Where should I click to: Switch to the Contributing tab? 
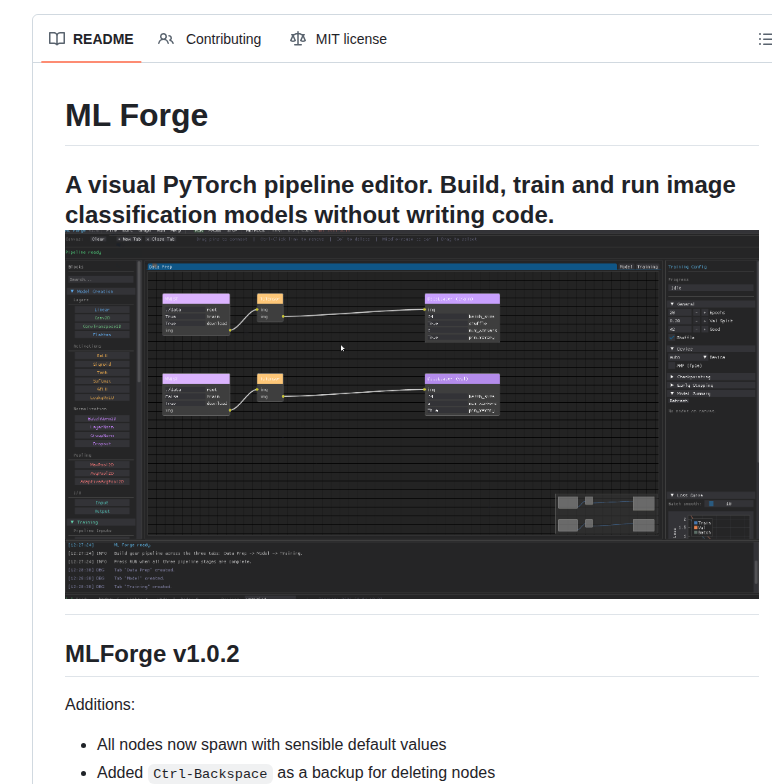[210, 39]
